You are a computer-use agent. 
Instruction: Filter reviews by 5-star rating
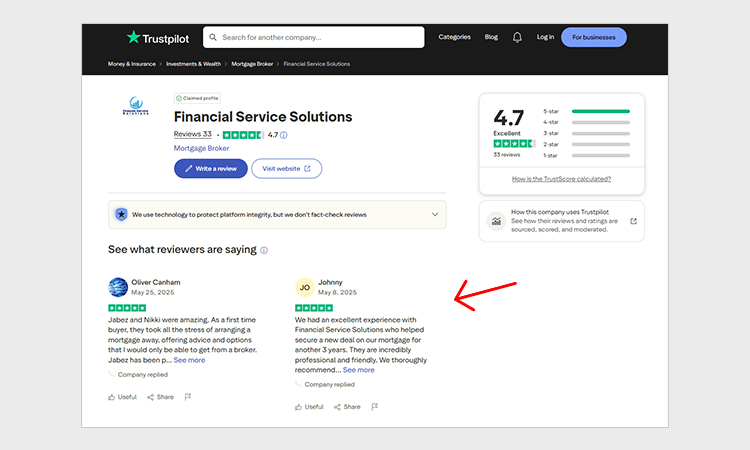point(586,111)
